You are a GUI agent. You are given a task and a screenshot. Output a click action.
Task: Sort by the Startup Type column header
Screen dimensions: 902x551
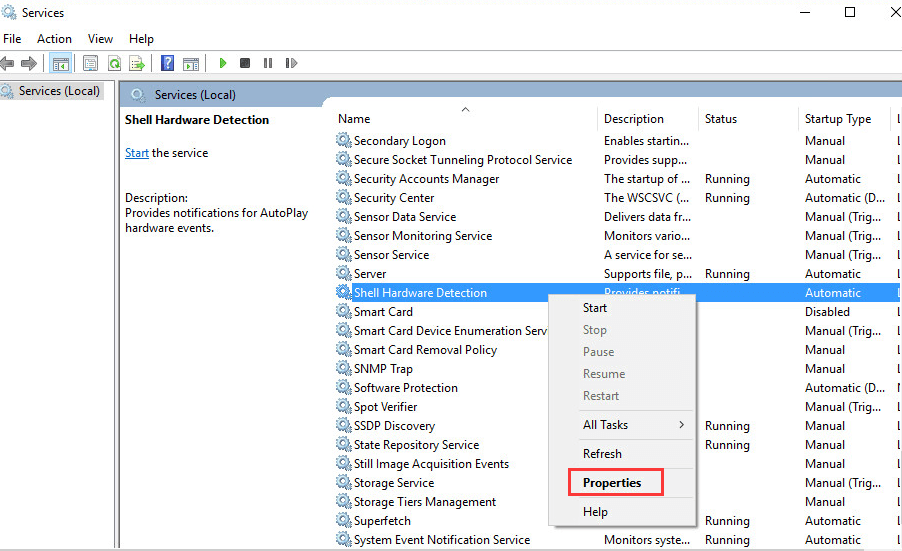(x=837, y=119)
